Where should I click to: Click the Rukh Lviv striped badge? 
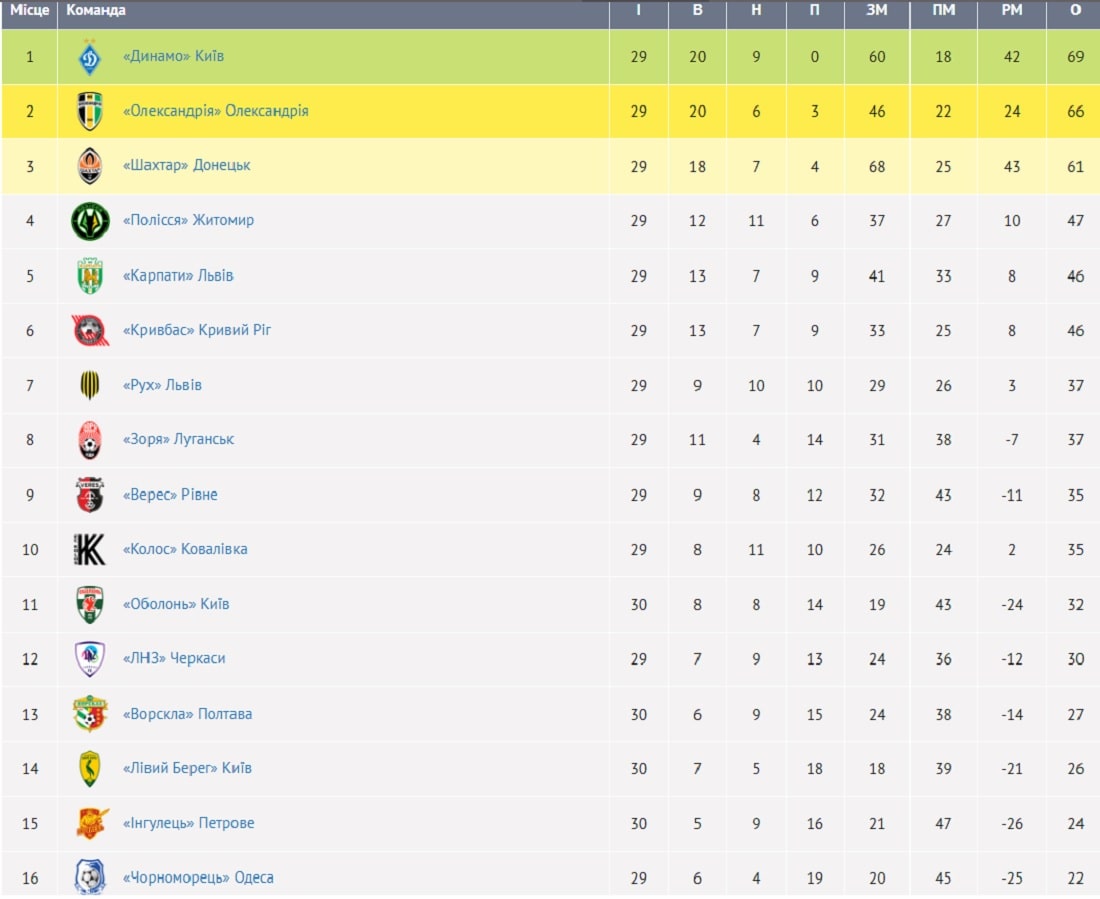[x=90, y=385]
